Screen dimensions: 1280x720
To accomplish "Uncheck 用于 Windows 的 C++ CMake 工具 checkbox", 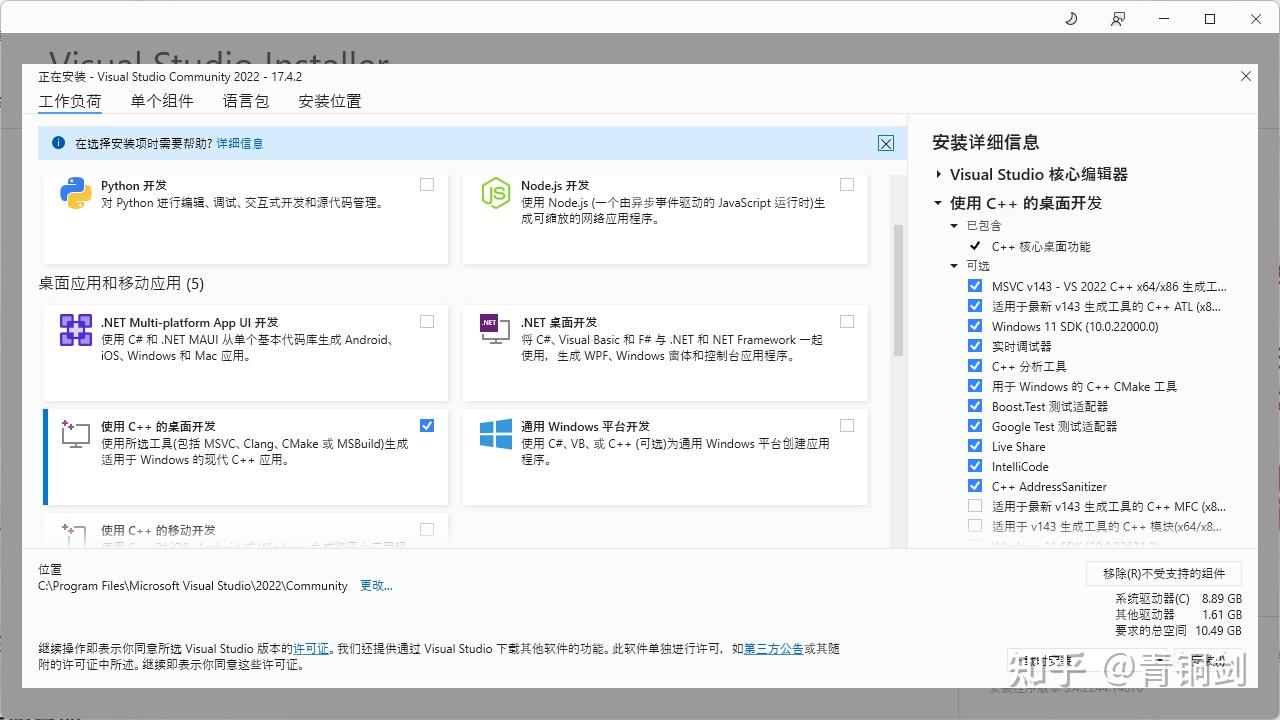I will point(975,386).
